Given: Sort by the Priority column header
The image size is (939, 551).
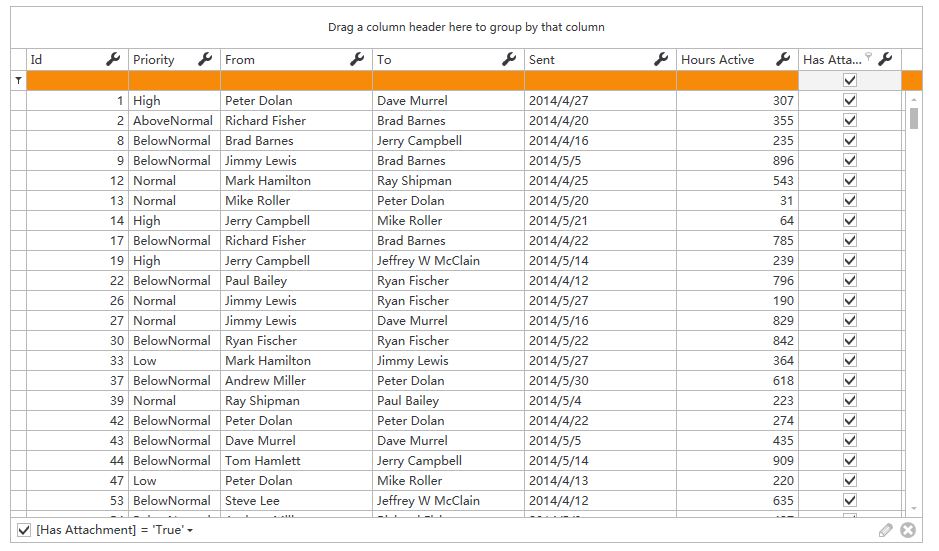Looking at the screenshot, I should tap(154, 59).
